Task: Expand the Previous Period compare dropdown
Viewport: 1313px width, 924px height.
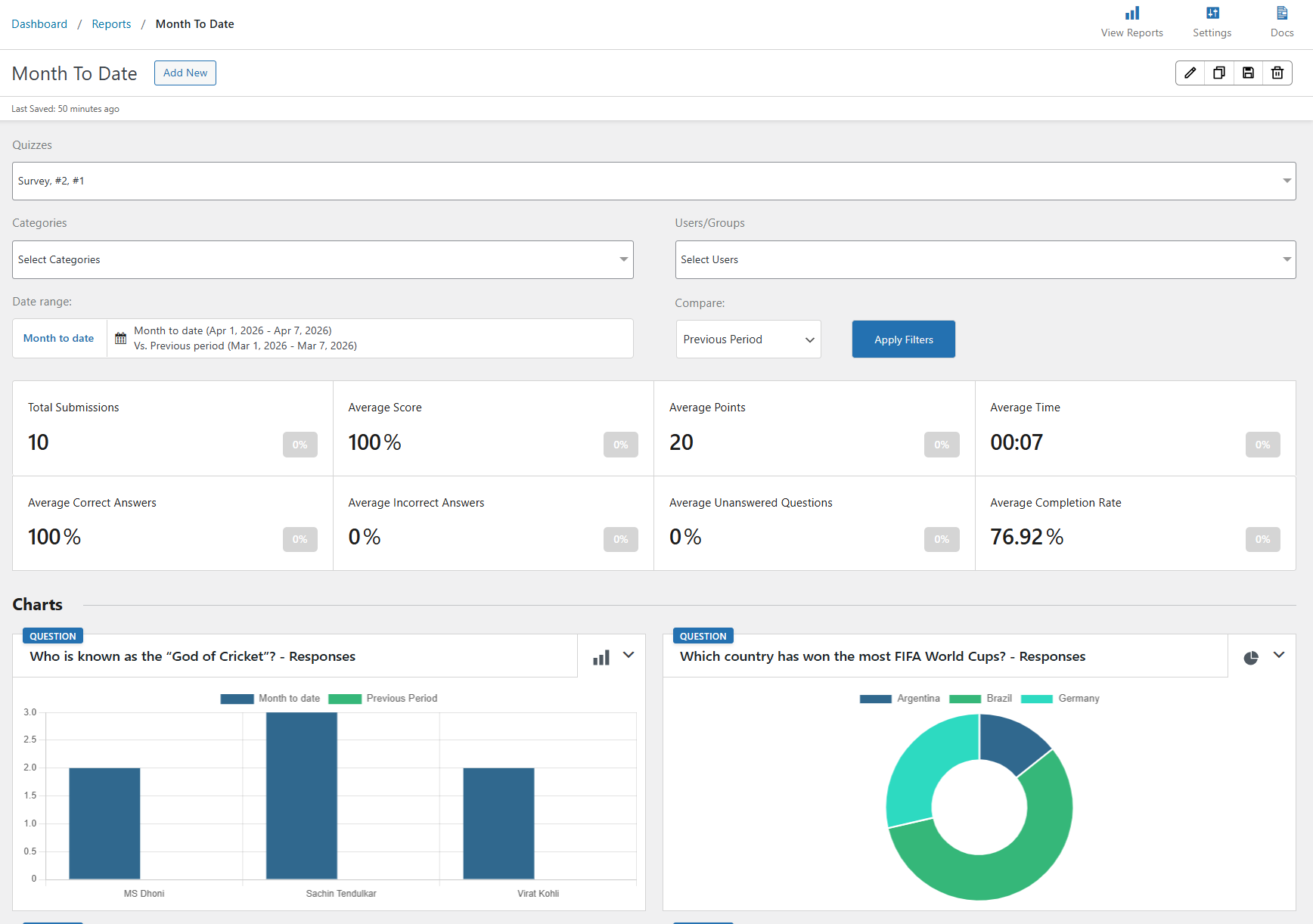Action: point(747,339)
